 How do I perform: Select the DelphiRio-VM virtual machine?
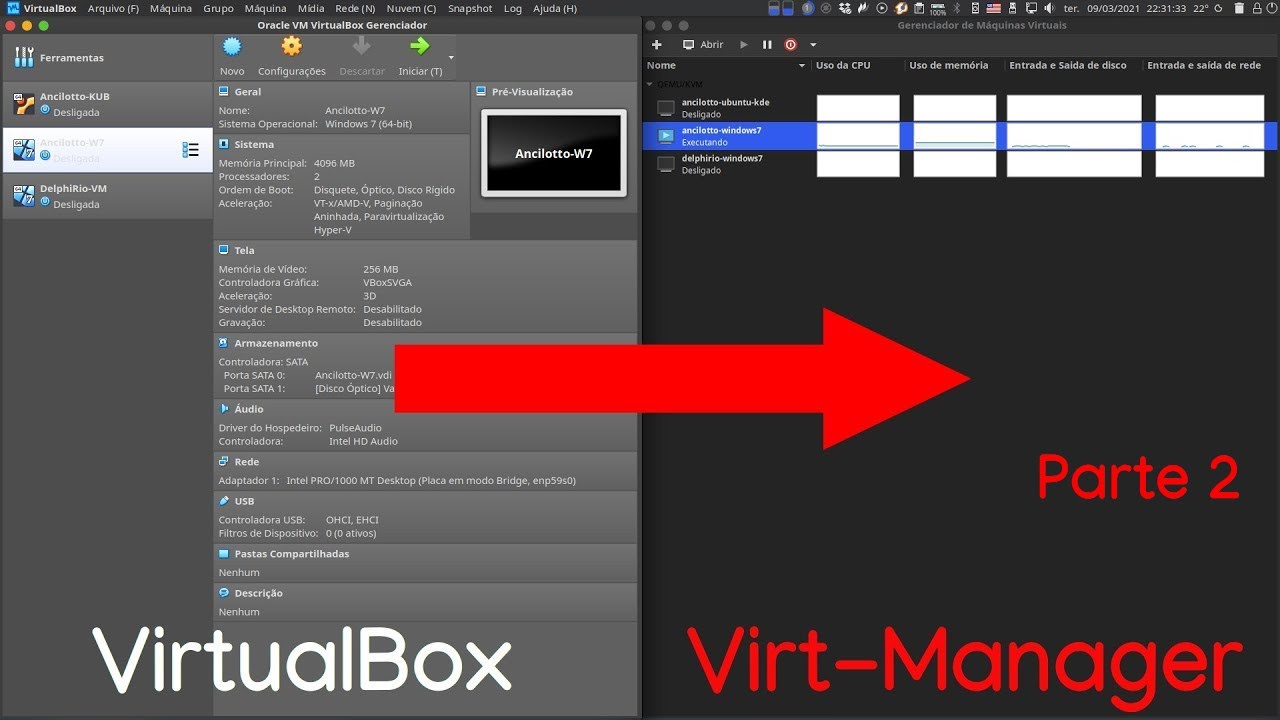coord(107,196)
